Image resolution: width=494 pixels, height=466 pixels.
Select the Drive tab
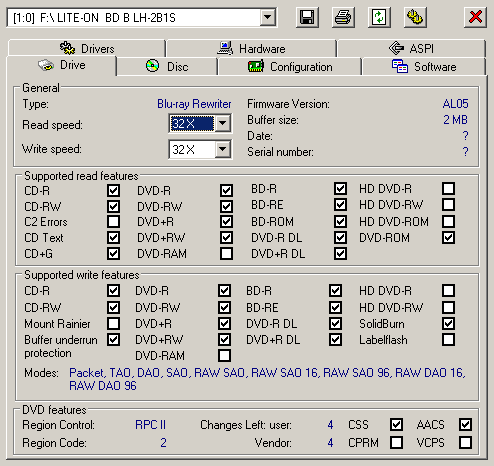click(x=62, y=65)
